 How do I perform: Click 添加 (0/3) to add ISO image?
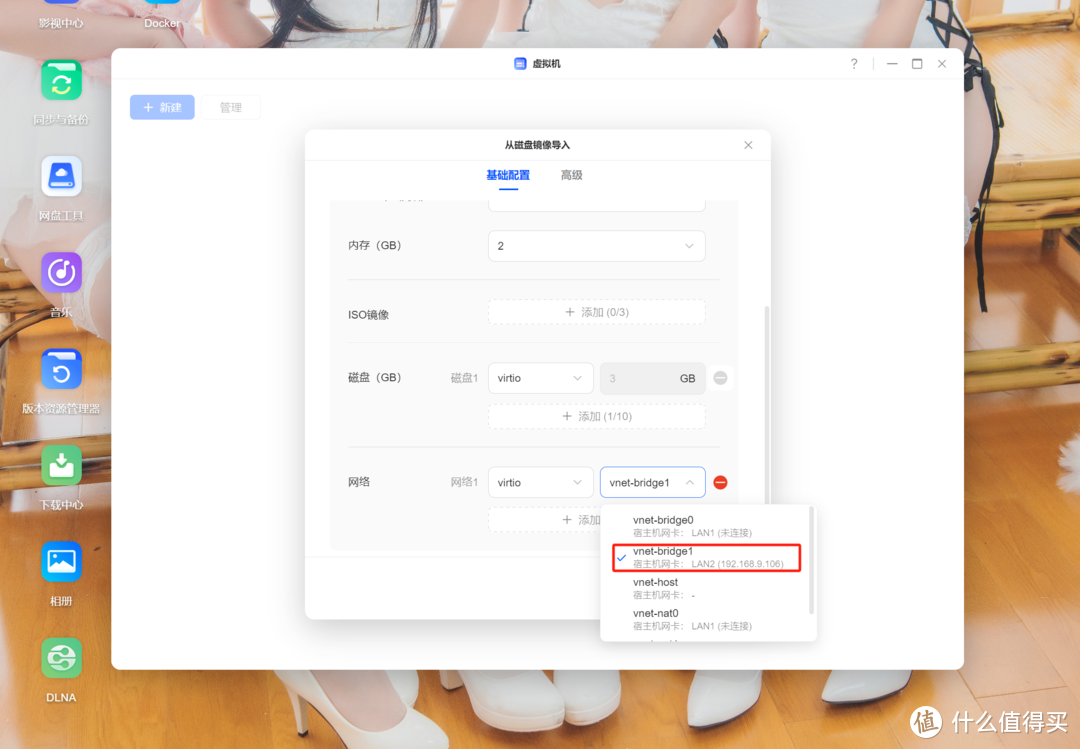point(596,313)
